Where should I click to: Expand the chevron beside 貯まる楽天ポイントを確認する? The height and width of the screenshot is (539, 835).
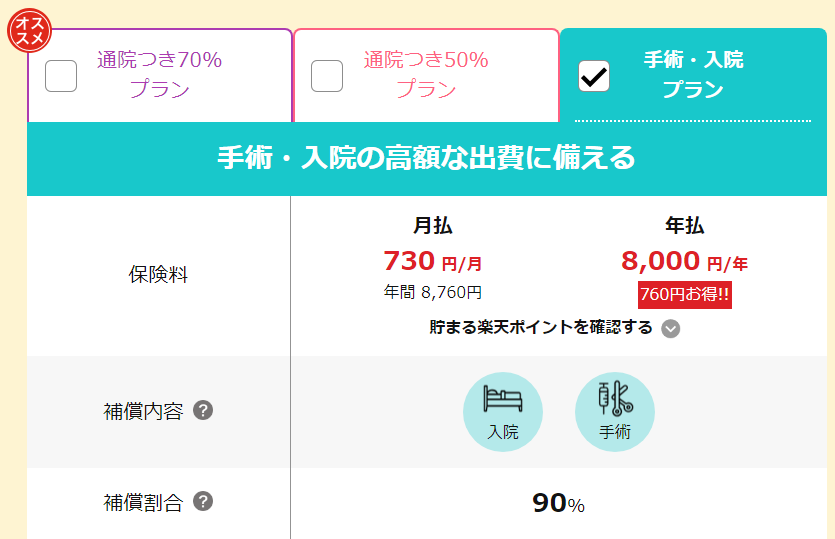[670, 329]
